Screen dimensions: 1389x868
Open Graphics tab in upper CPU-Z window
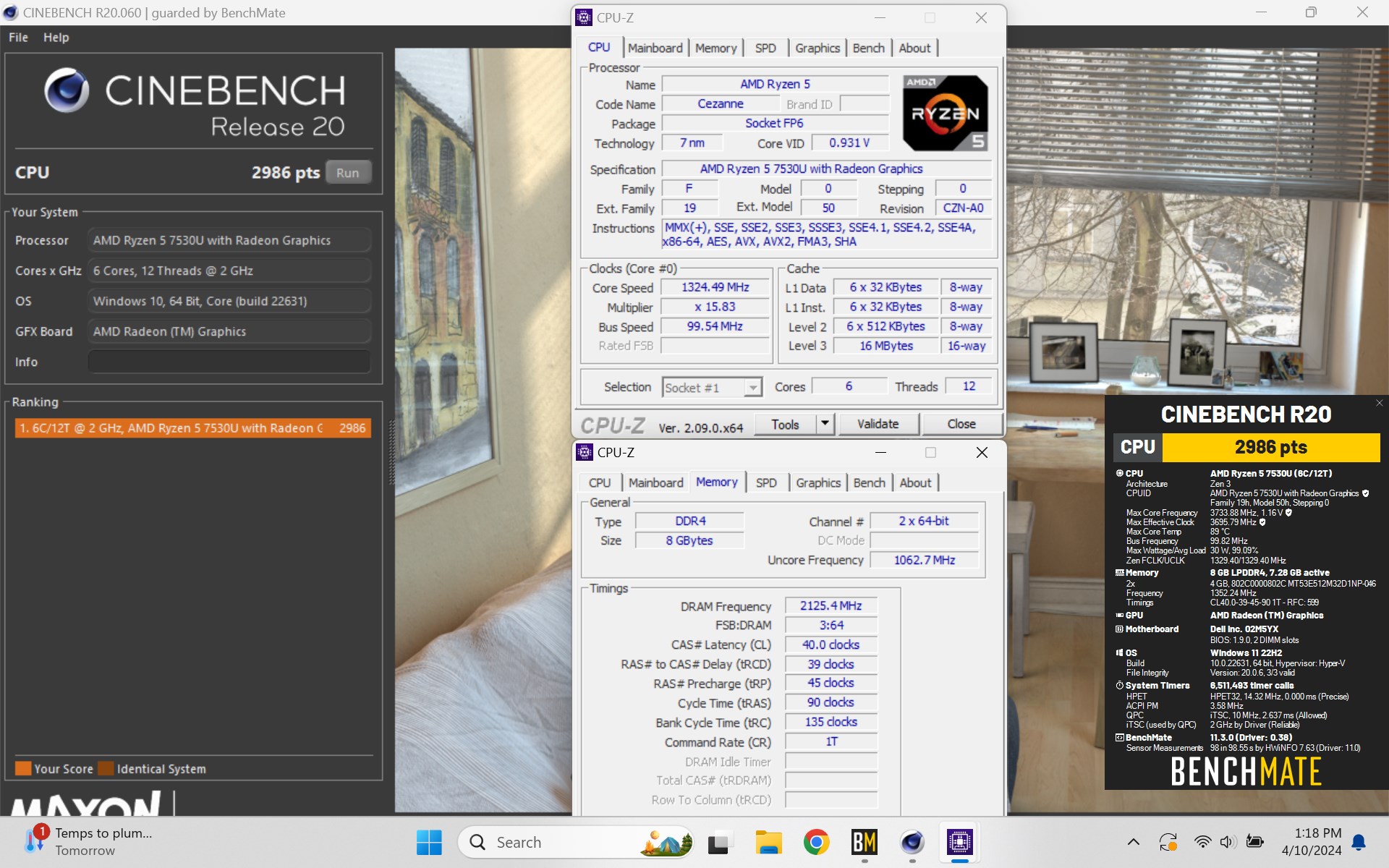817,48
